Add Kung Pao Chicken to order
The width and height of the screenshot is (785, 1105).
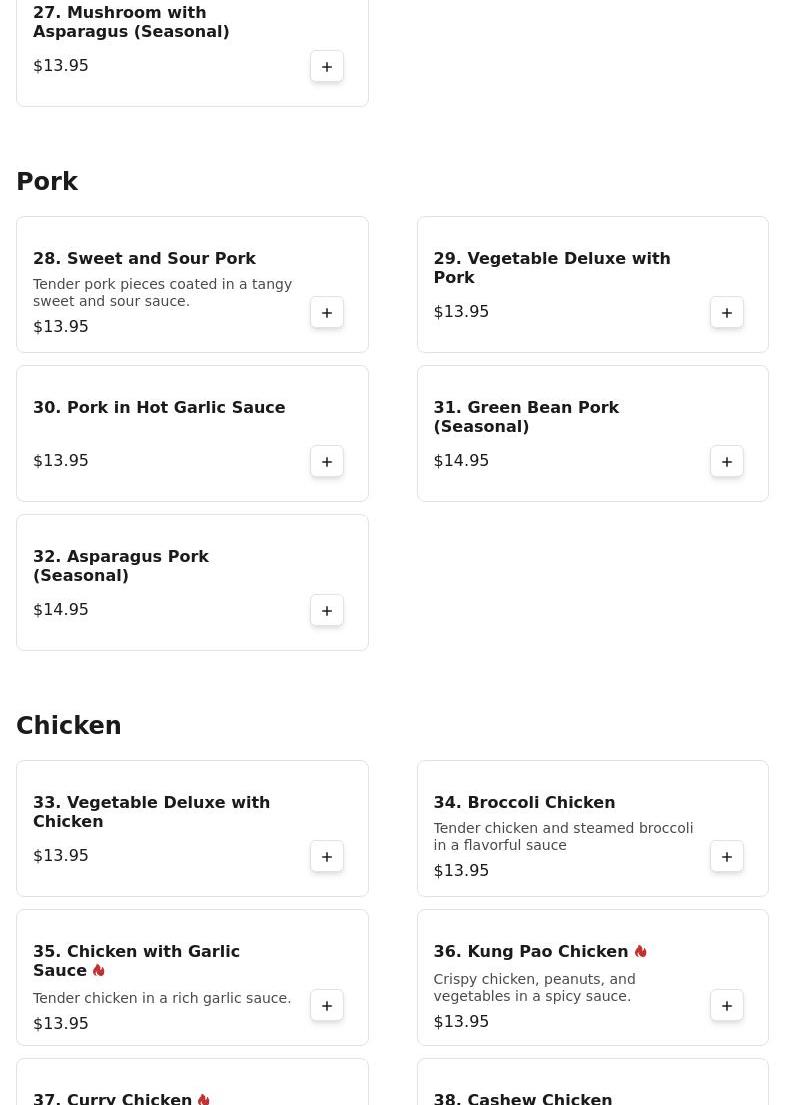[727, 1006]
